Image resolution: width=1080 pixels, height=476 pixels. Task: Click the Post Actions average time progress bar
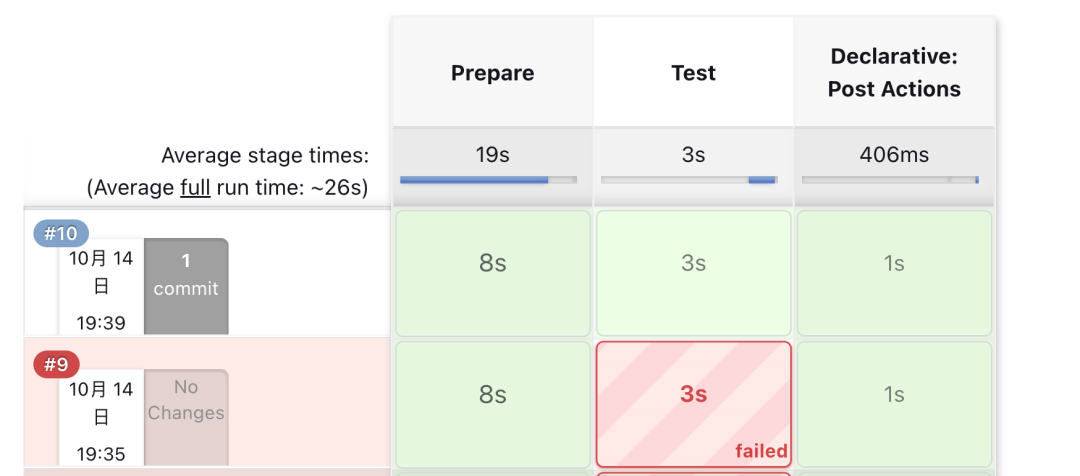click(x=891, y=180)
